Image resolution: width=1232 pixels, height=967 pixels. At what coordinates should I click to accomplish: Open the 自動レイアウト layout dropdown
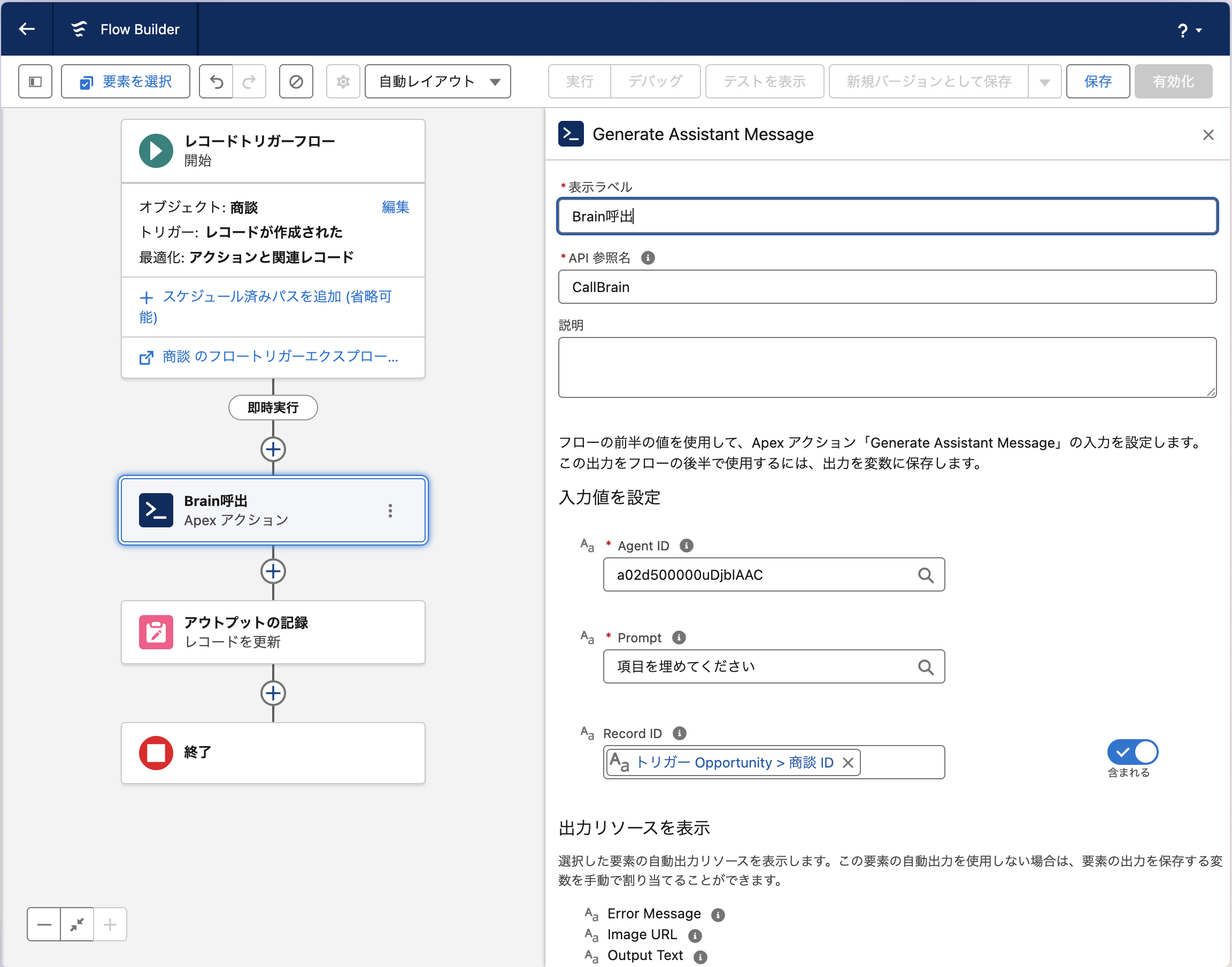(x=438, y=81)
